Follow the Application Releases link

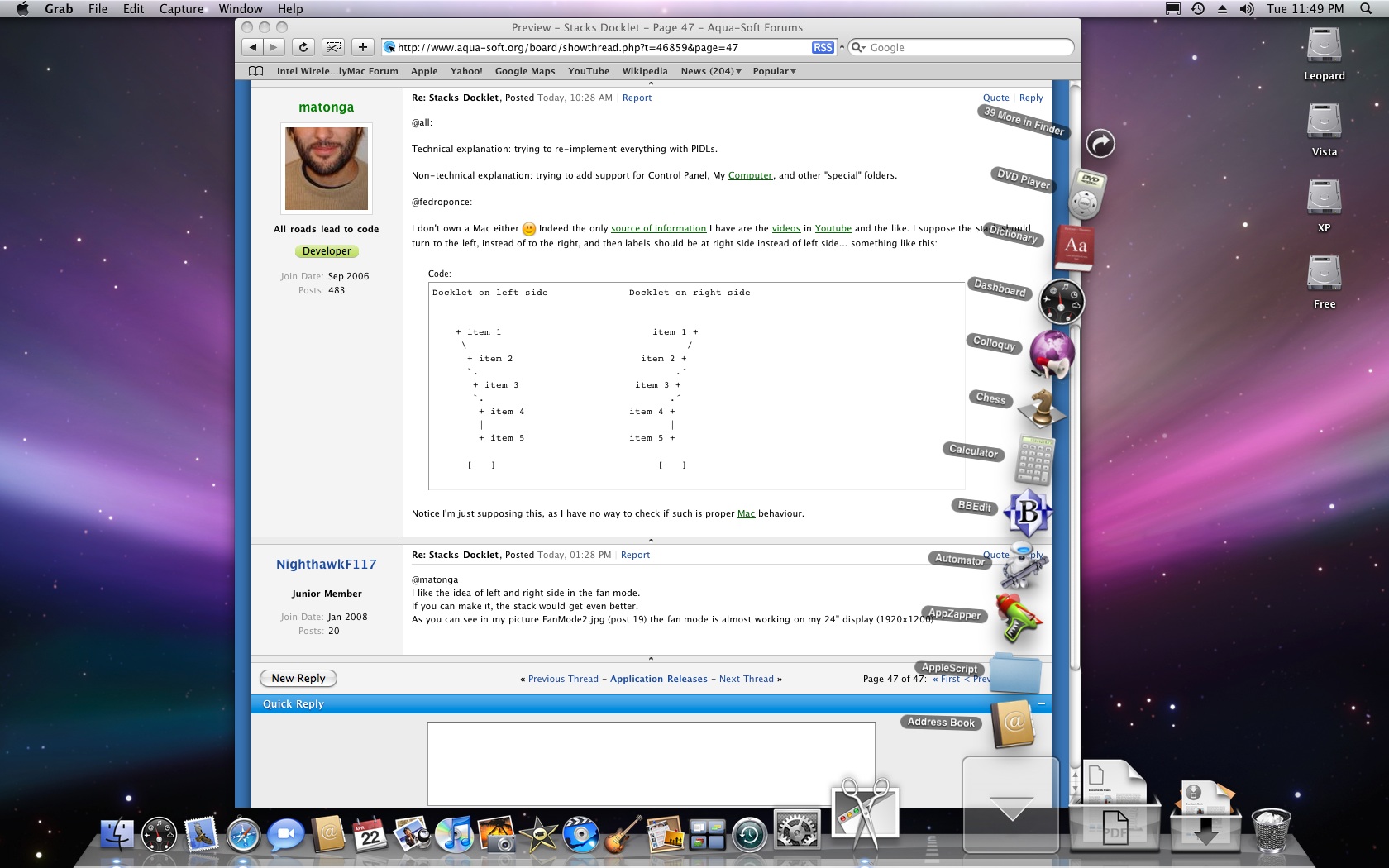[x=659, y=679]
